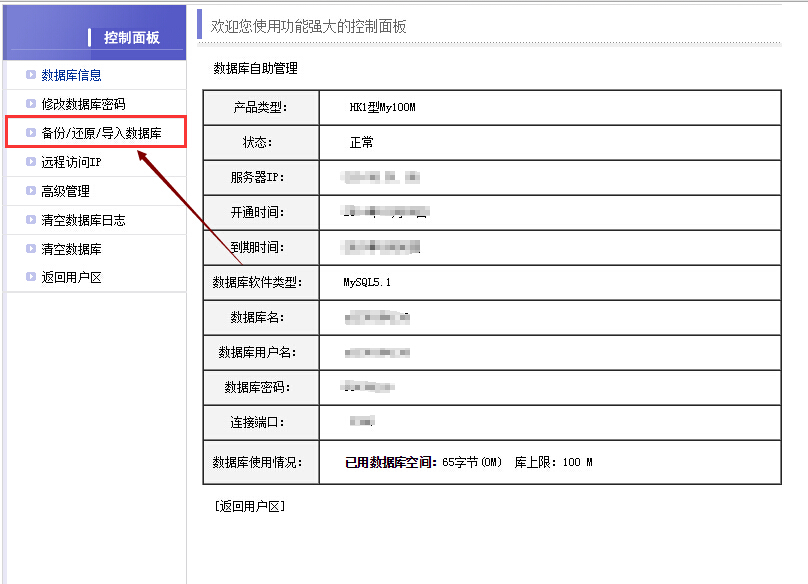Open 修改数据库密码 in the sidebar
Image resolution: width=808 pixels, height=584 pixels.
pos(83,104)
